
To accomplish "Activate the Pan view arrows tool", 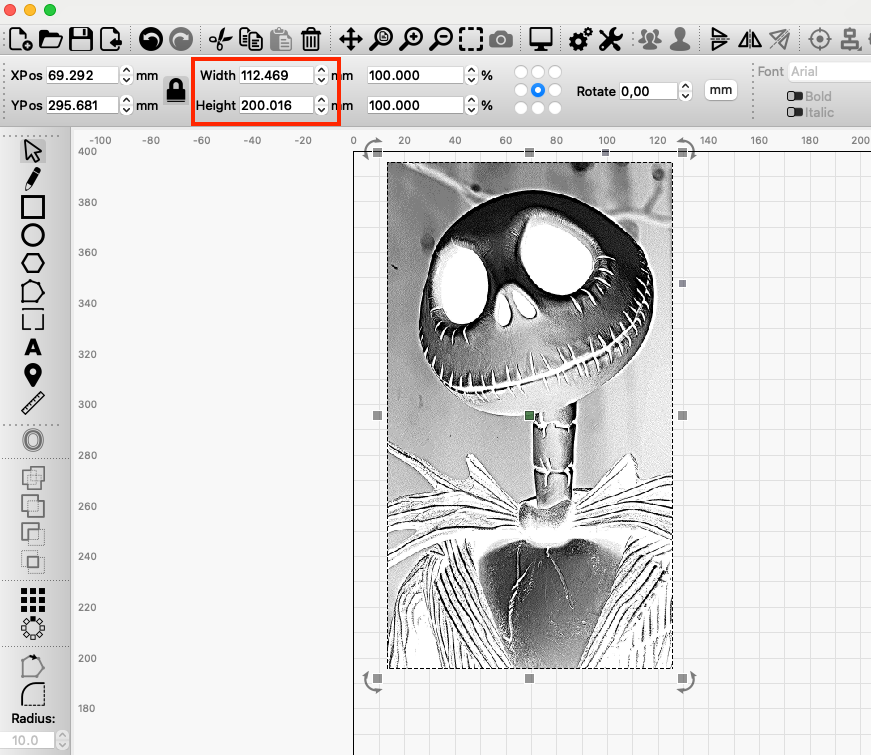I will pos(351,39).
